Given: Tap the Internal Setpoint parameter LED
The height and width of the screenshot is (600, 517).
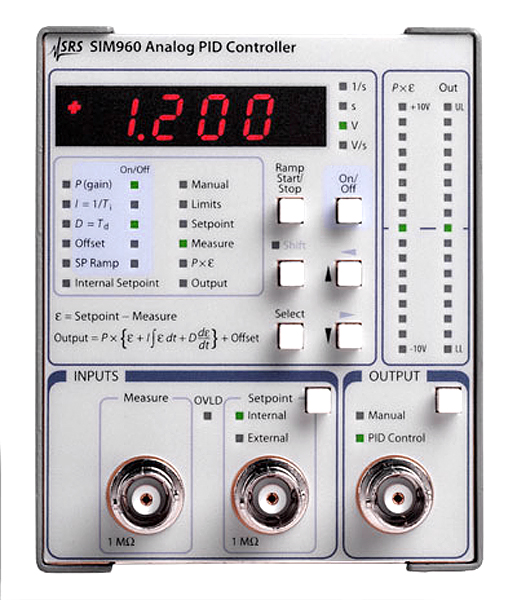Looking at the screenshot, I should pyautogui.click(x=66, y=283).
